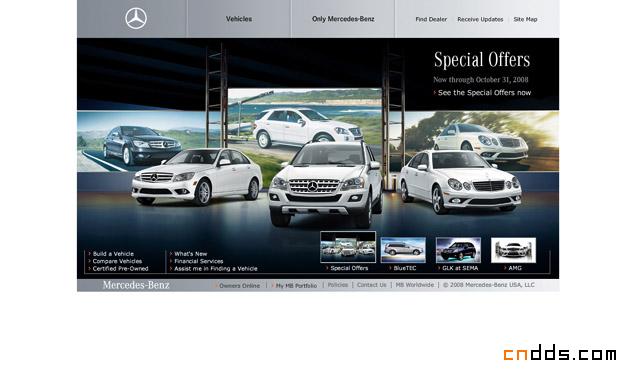The image size is (640, 378).
Task: Select the GLK at SEMA thumbnail
Action: 458,250
